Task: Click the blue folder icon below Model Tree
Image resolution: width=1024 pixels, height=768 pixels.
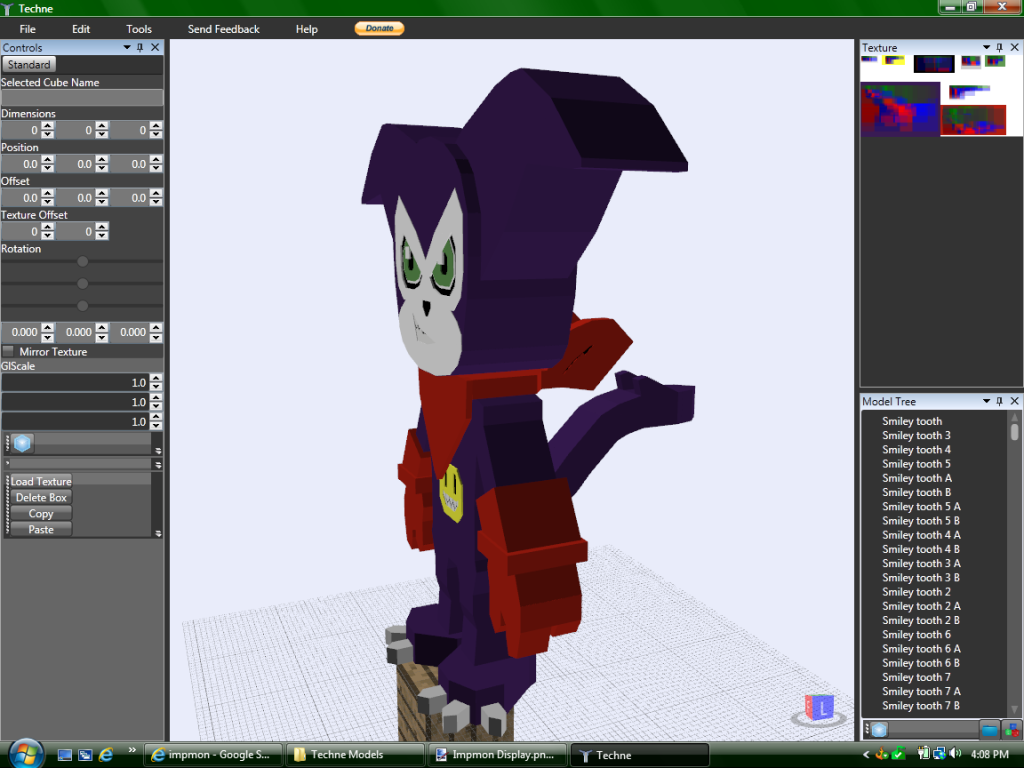Action: click(989, 729)
